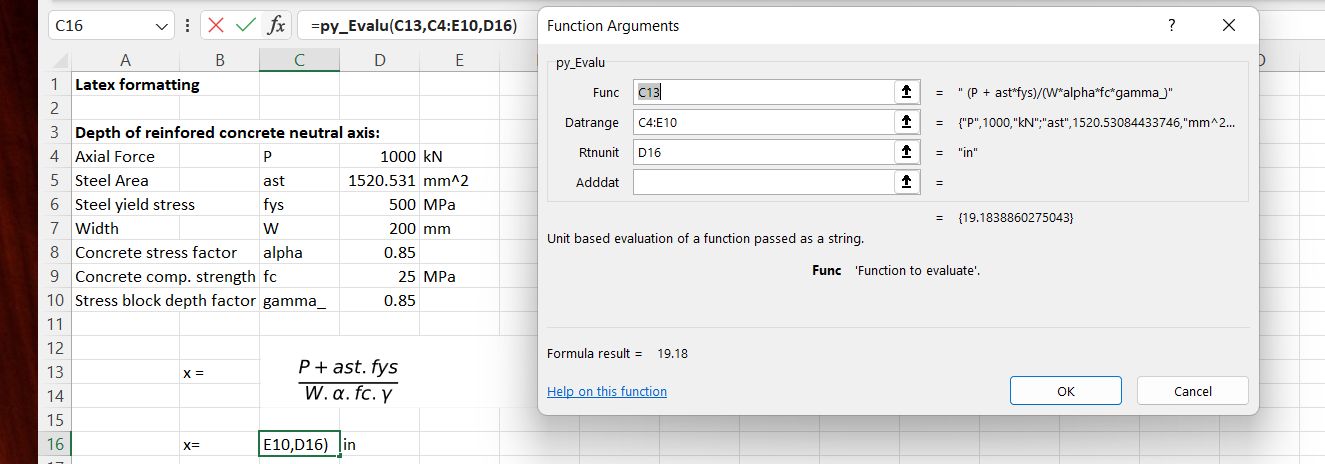Collapse dialog for Rtnunit argument

[906, 152]
